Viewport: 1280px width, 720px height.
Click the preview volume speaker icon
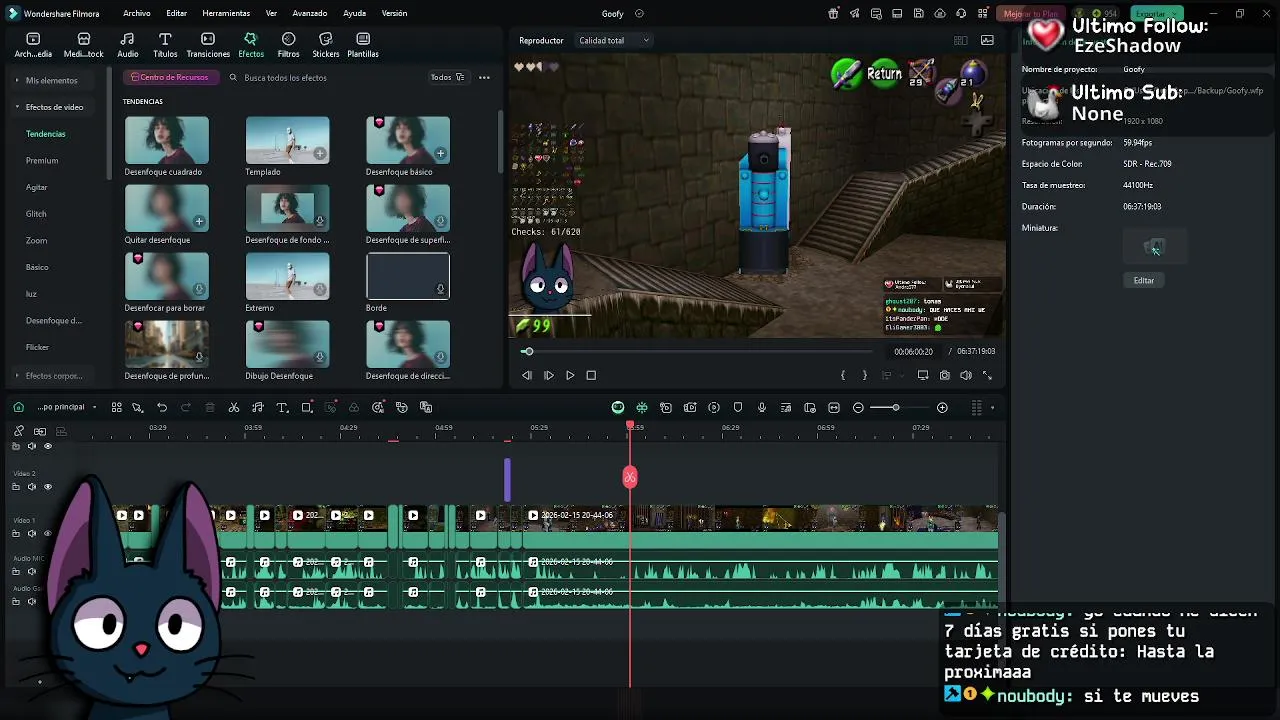(x=966, y=375)
